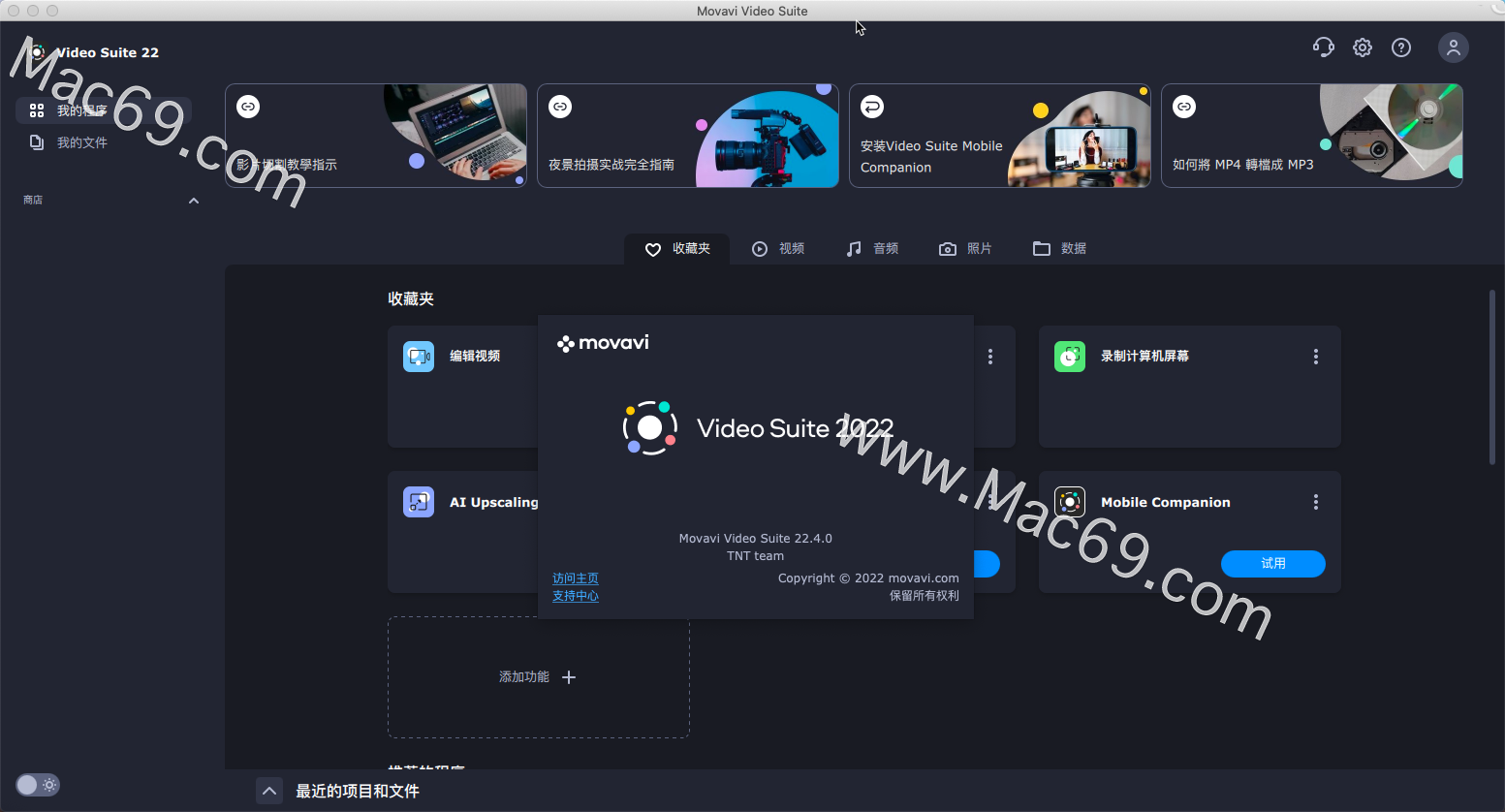The width and height of the screenshot is (1505, 812).
Task: Open the account profile icon
Action: pyautogui.click(x=1453, y=47)
